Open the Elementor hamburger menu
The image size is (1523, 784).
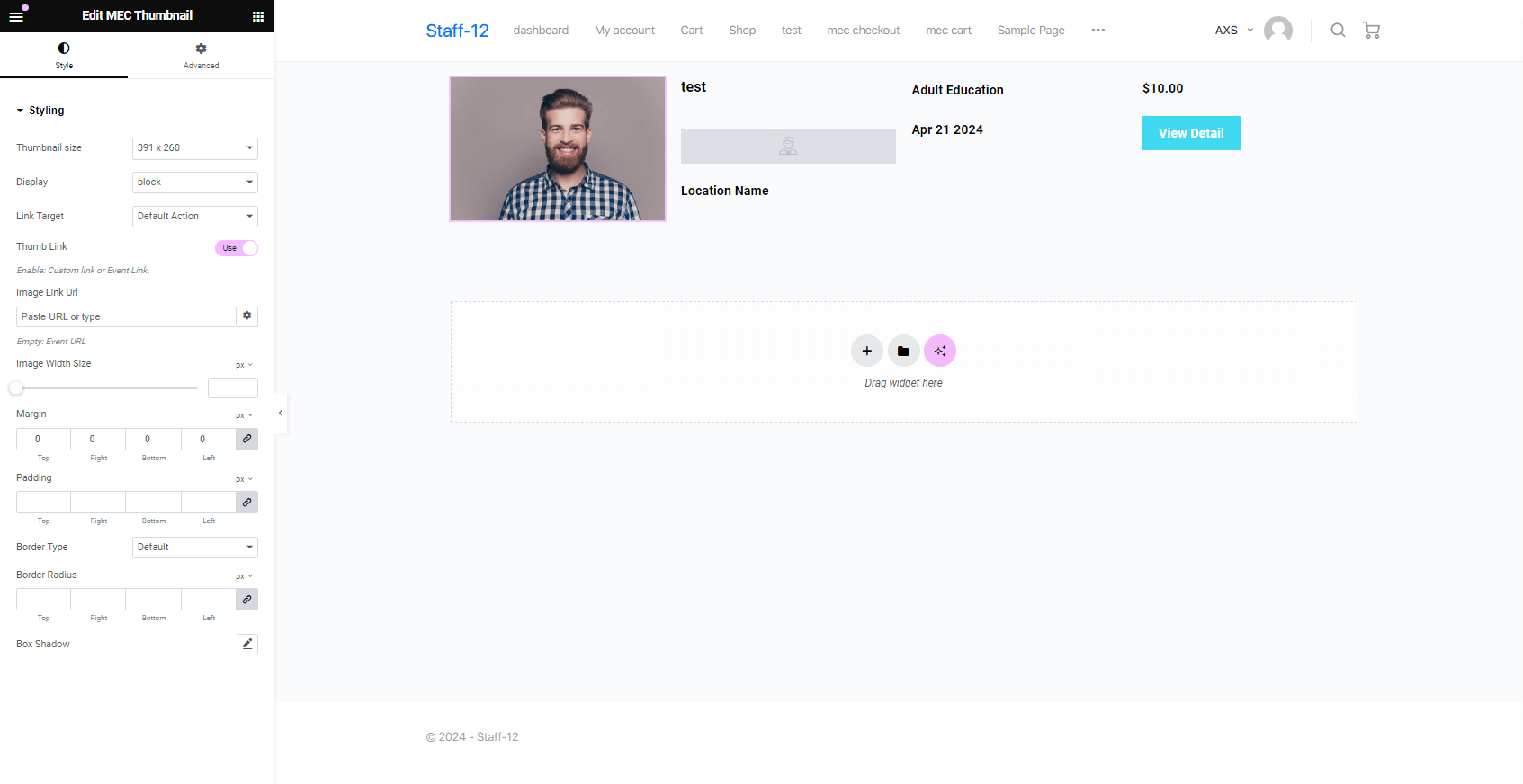16,16
